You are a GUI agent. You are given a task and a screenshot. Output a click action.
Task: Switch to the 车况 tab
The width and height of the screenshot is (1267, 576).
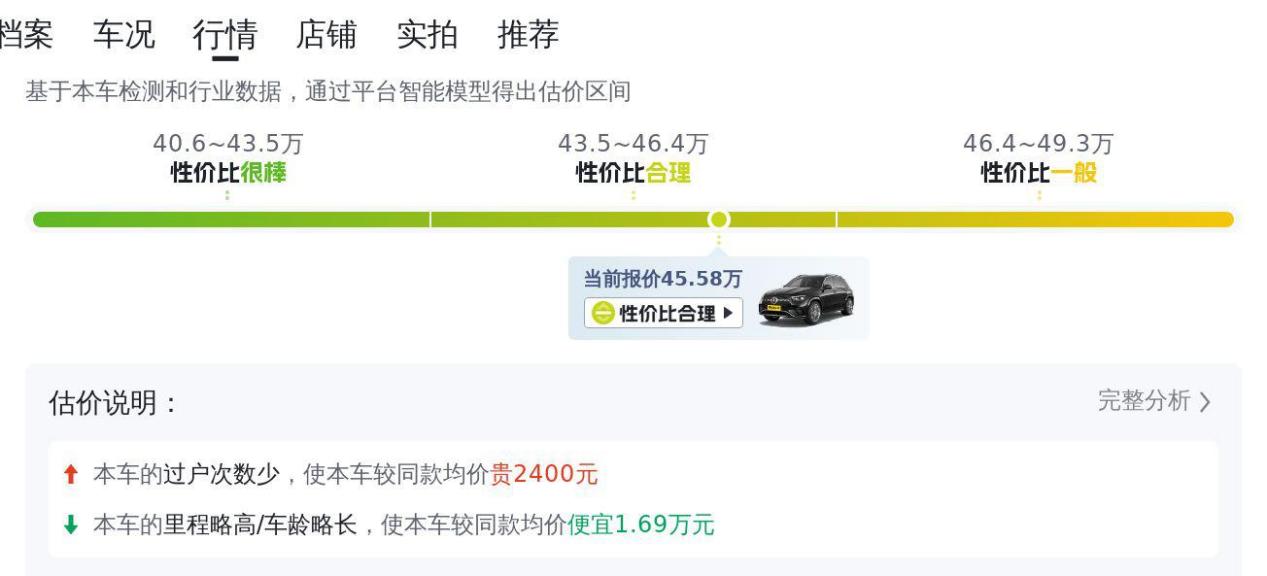point(124,36)
